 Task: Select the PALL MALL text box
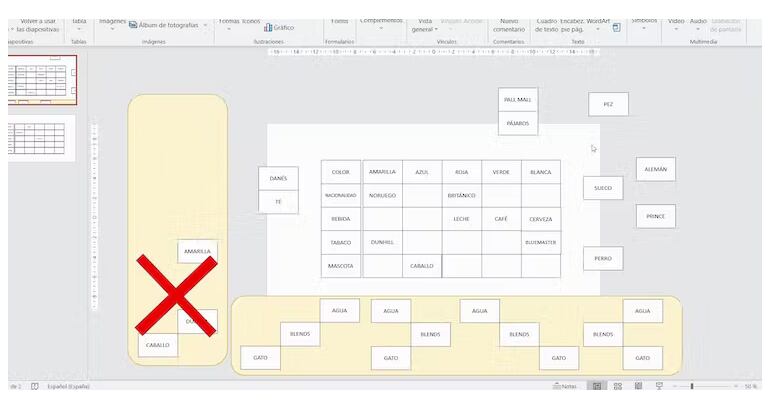point(518,100)
